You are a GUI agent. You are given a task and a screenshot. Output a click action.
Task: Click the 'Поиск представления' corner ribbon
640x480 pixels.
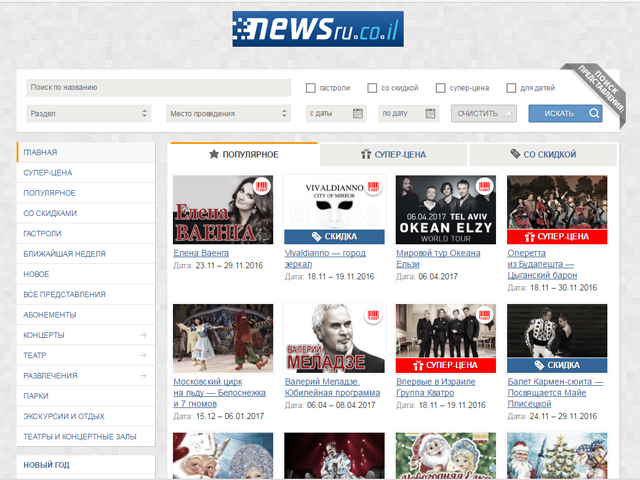tap(600, 92)
